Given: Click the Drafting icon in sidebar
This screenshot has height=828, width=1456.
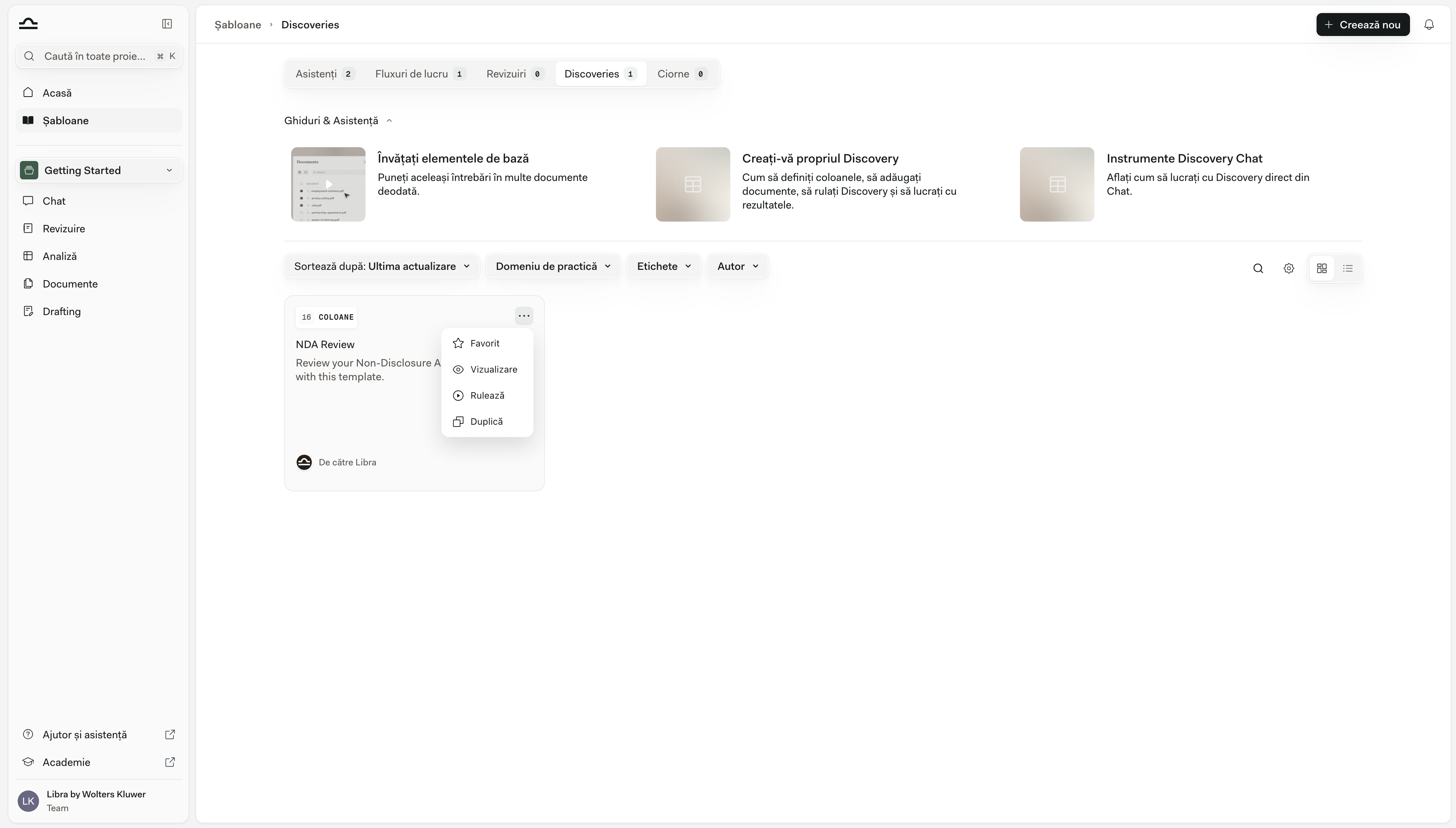Looking at the screenshot, I should [28, 311].
